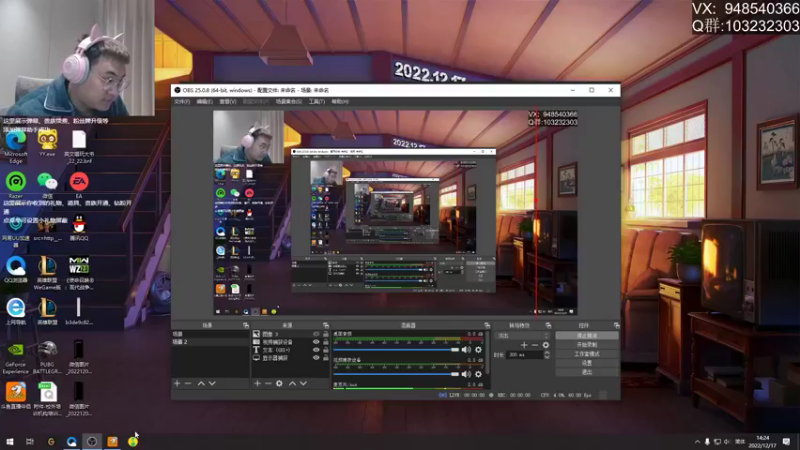Screen dimensions: 800x450
Task: Open the 帮助(H) menu in OBS
Action: 340,102
